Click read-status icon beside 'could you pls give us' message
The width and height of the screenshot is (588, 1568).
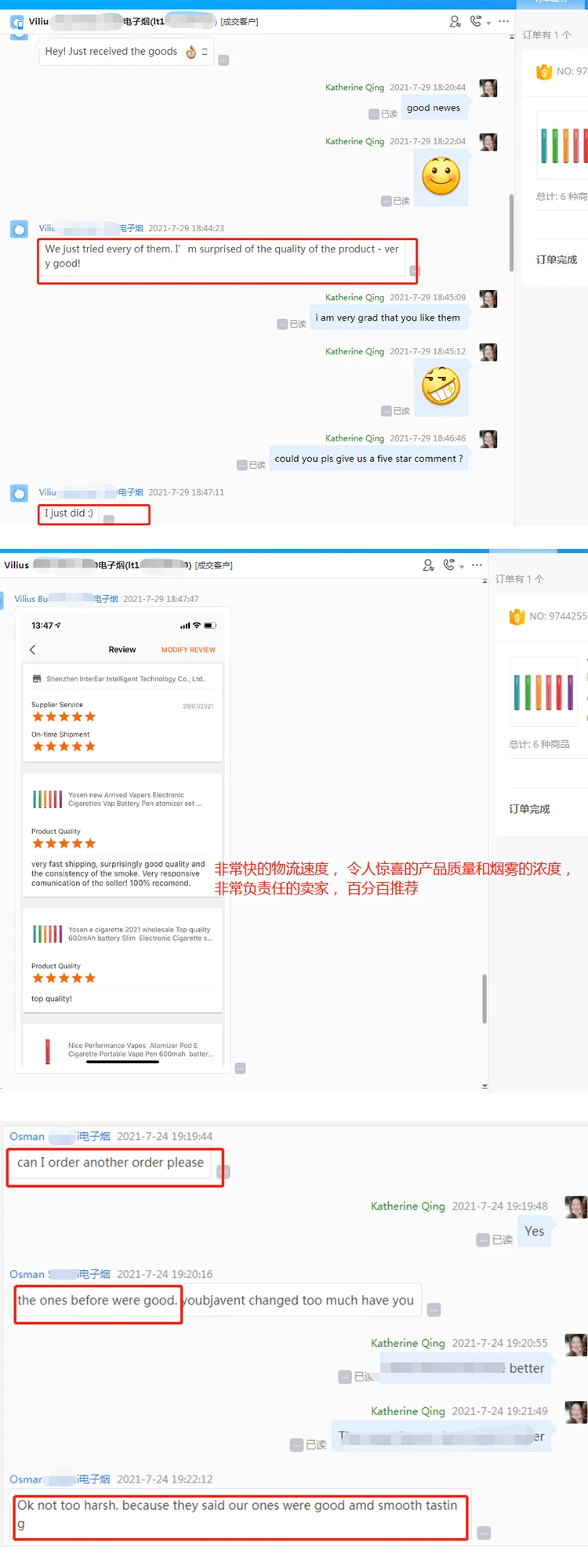click(243, 465)
